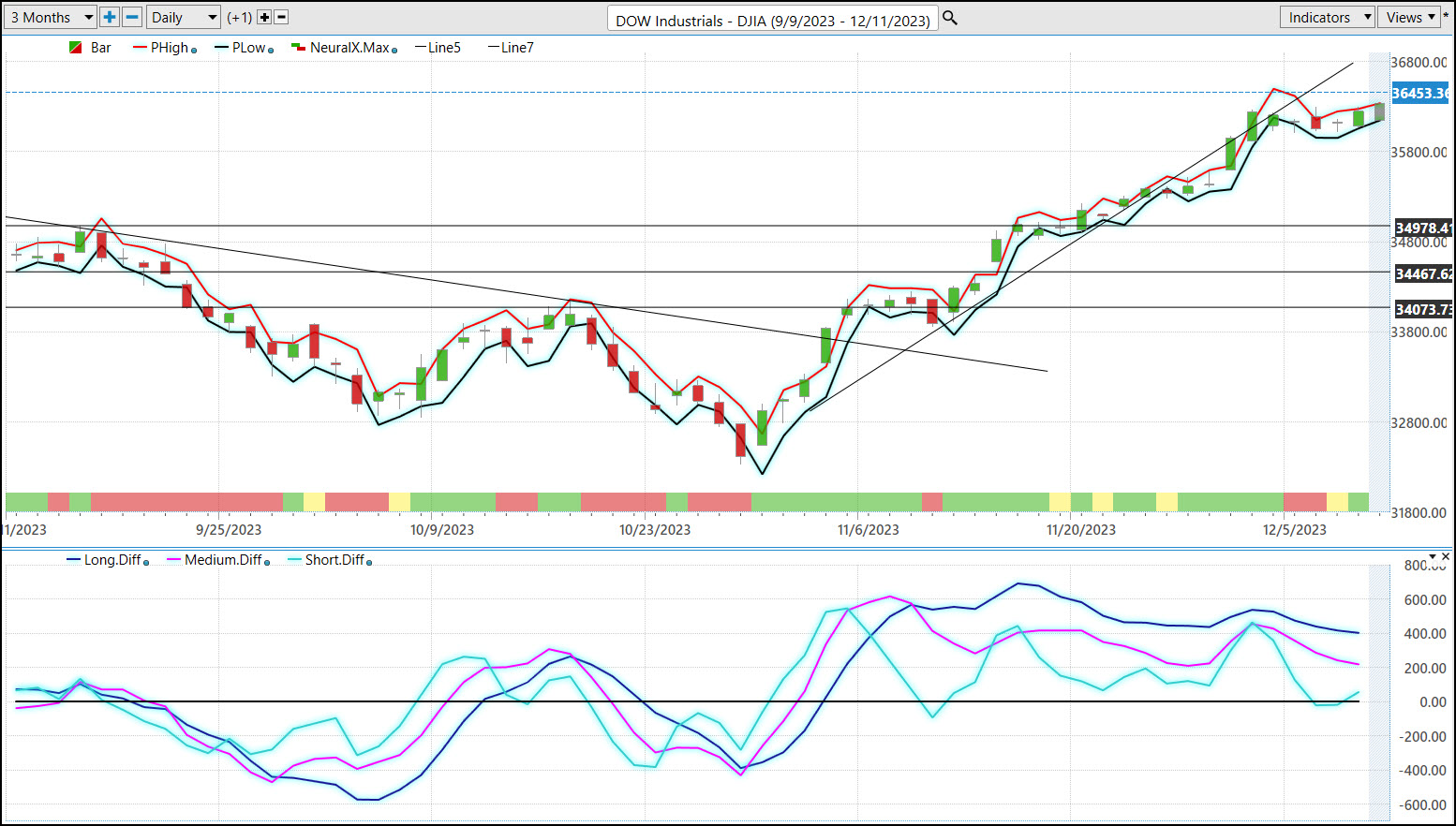Click the 10/23/2023 date axis label
Image resolution: width=1456 pixels, height=826 pixels.
[655, 530]
